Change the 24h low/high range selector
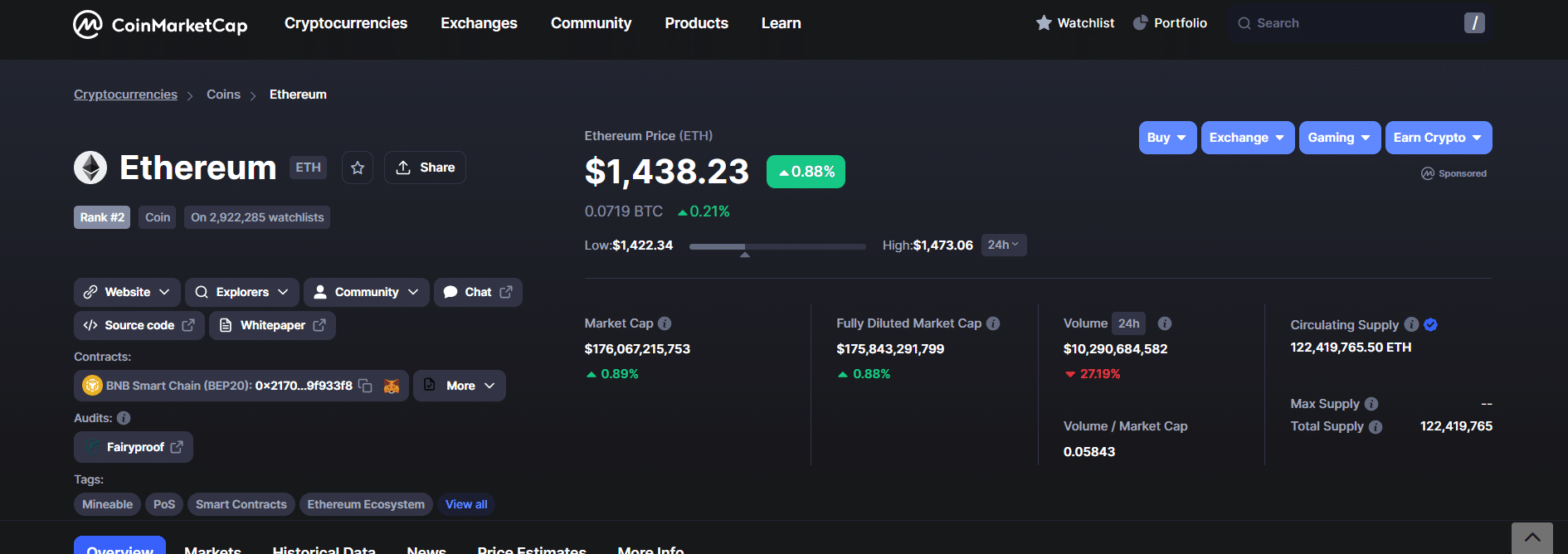This screenshot has width=1568, height=554. (1004, 245)
